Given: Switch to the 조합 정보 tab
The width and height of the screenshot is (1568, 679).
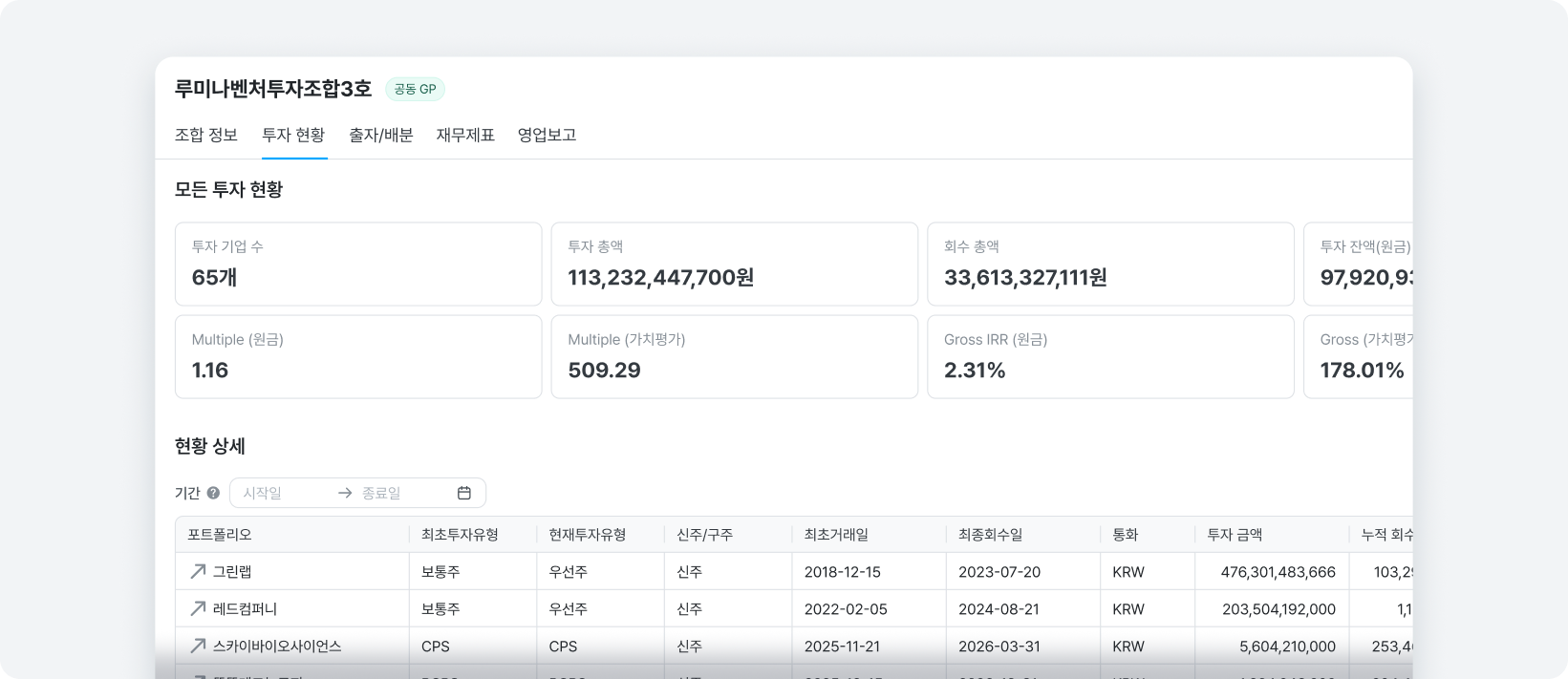Looking at the screenshot, I should pos(206,135).
